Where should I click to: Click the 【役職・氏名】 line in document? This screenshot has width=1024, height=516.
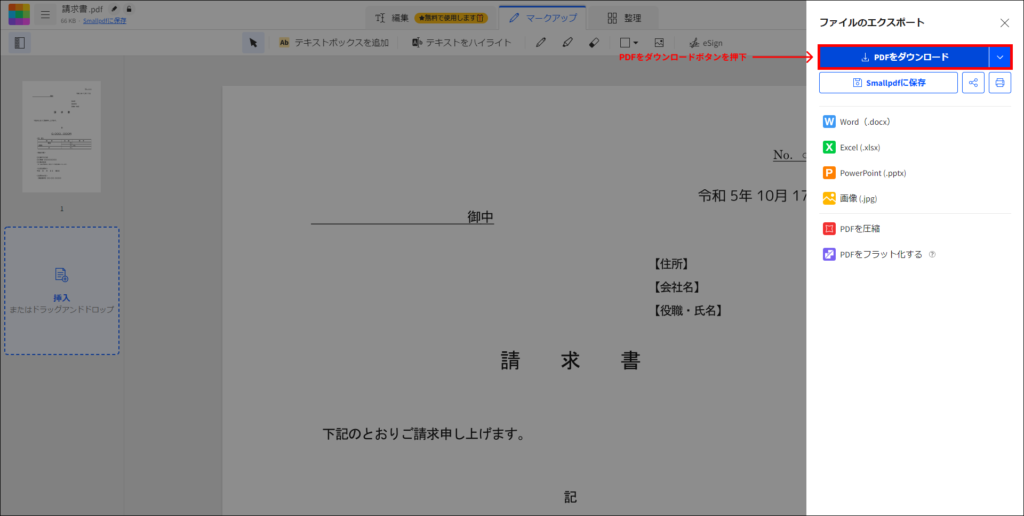coord(688,311)
